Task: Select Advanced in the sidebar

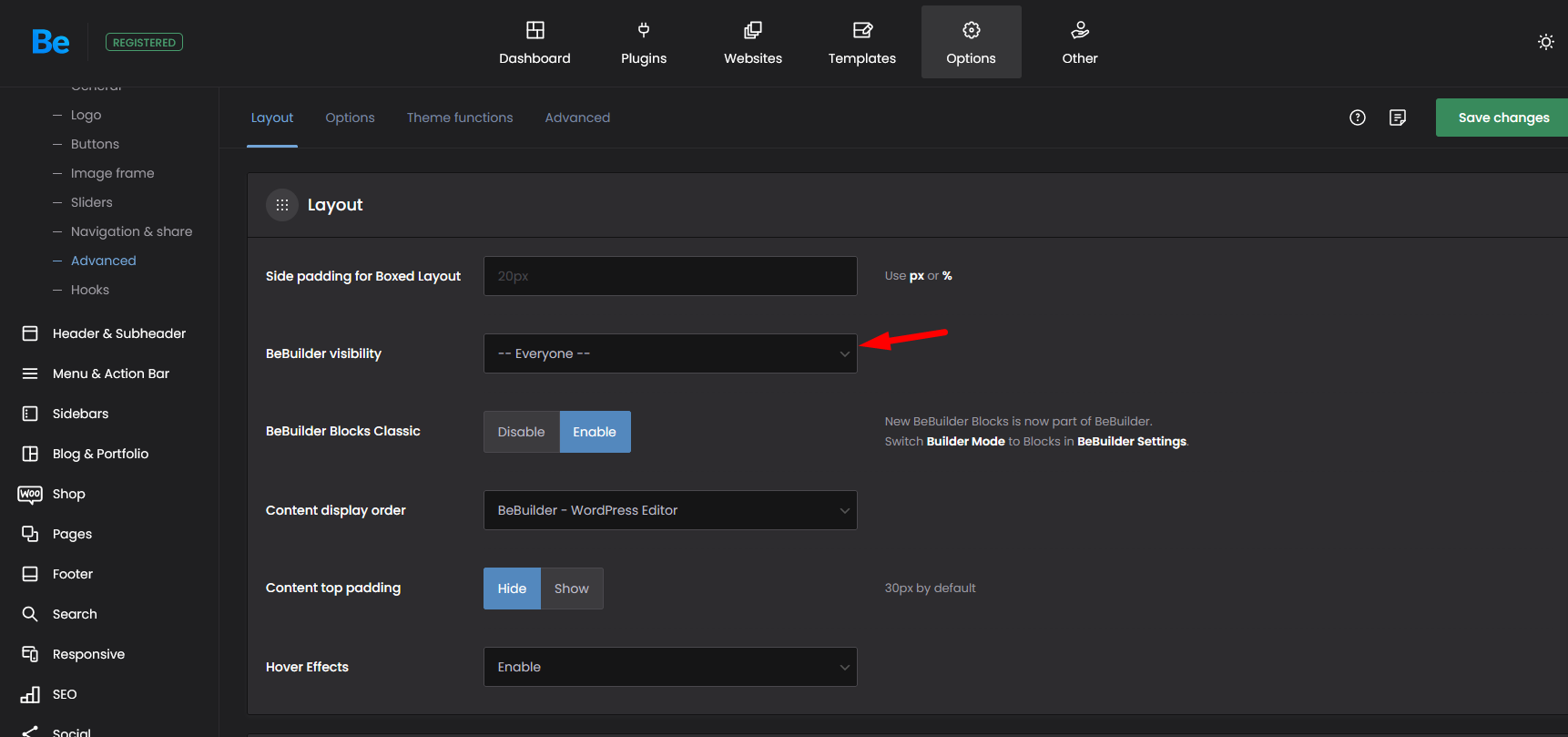Action: [104, 261]
